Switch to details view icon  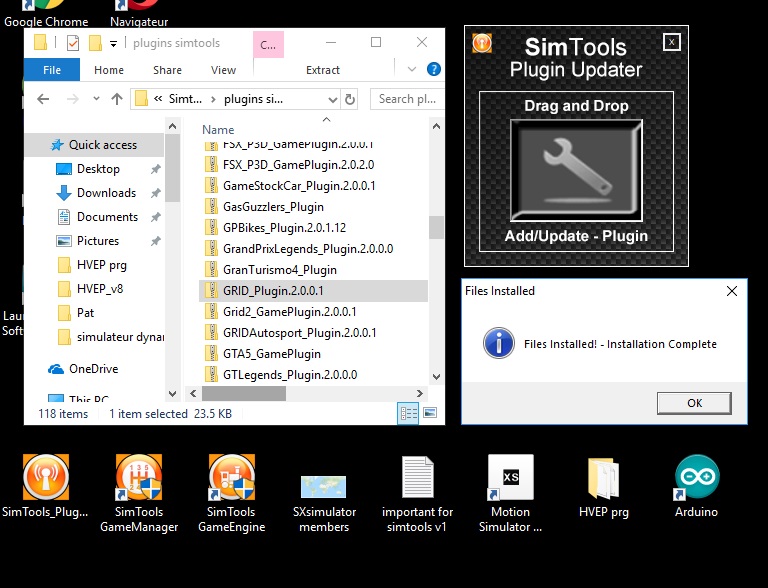pos(408,414)
